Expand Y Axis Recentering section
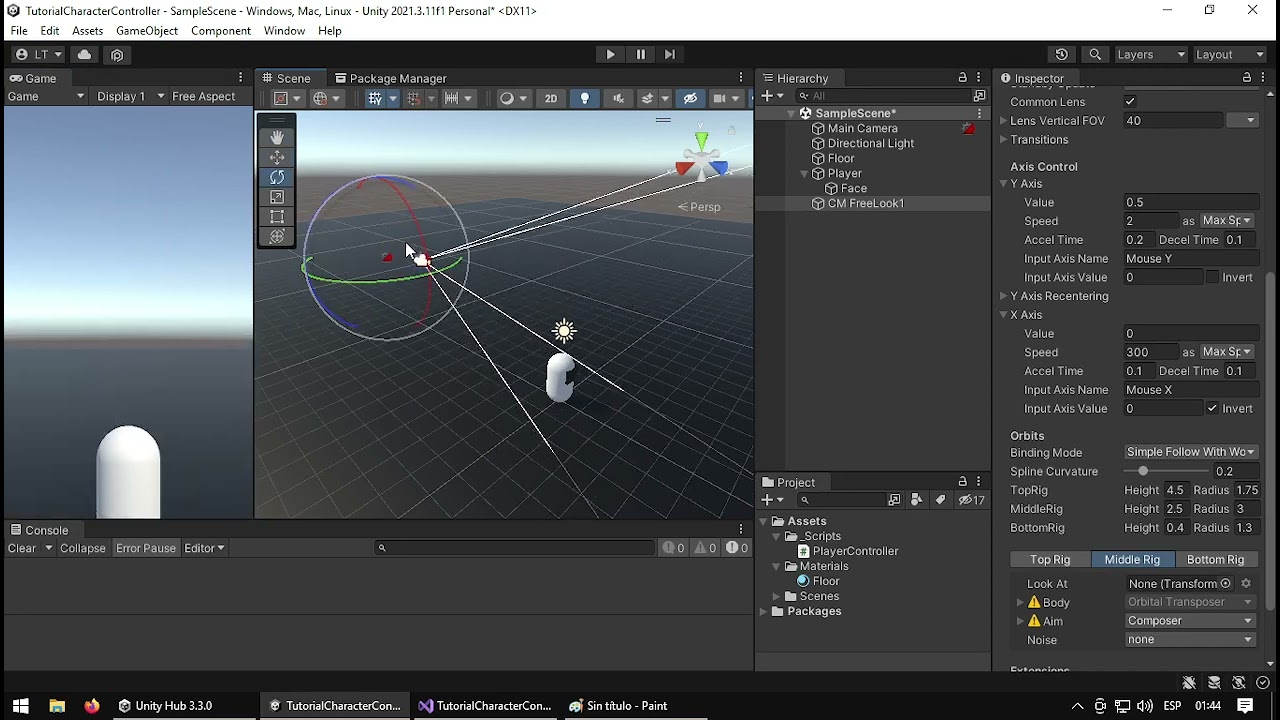The image size is (1280, 720). pos(1004,297)
